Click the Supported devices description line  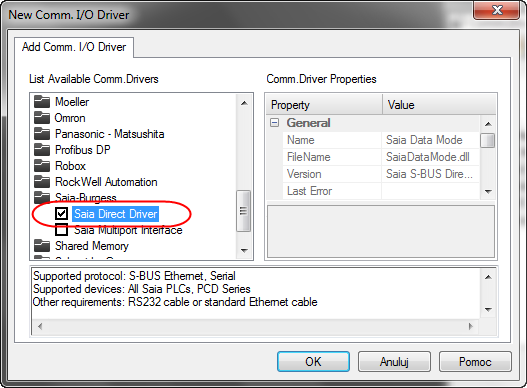click(141, 289)
